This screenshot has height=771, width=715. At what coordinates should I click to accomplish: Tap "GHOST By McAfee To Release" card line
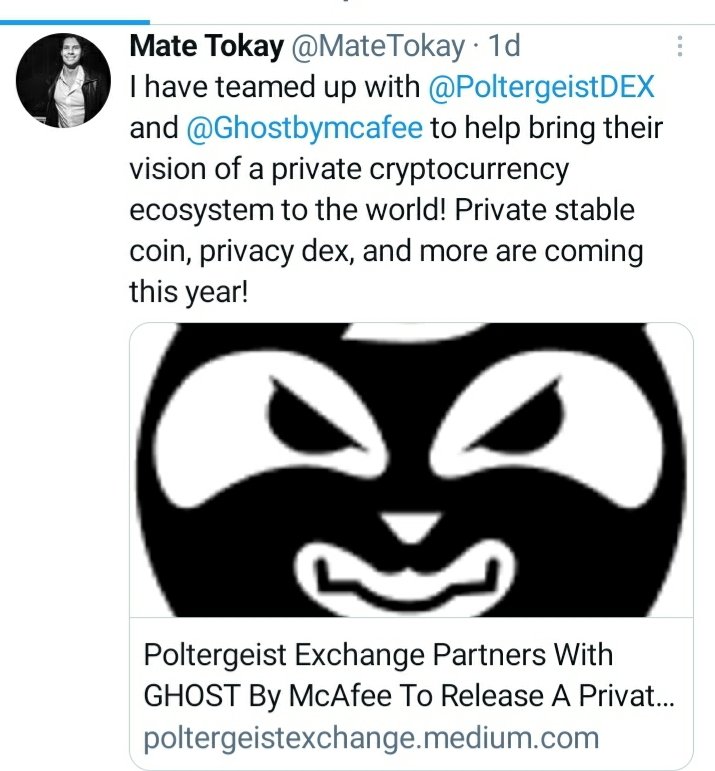(x=409, y=695)
